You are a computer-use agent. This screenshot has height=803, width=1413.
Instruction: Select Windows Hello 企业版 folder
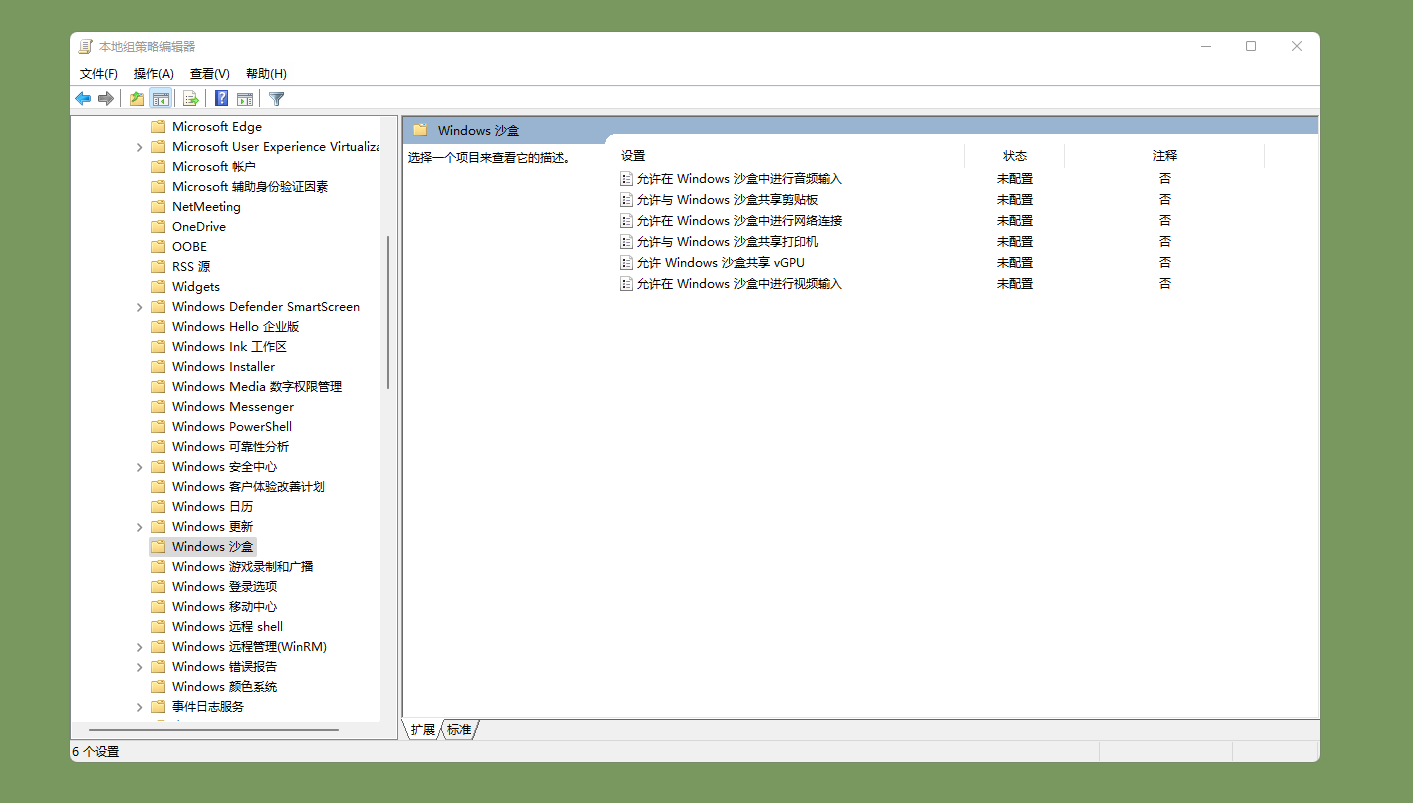235,327
